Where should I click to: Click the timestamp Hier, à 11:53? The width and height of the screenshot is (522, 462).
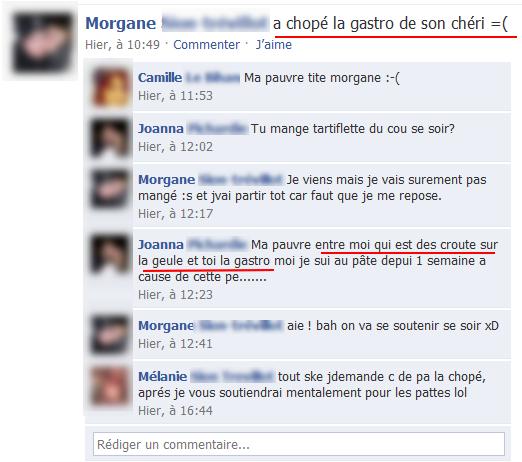175,96
